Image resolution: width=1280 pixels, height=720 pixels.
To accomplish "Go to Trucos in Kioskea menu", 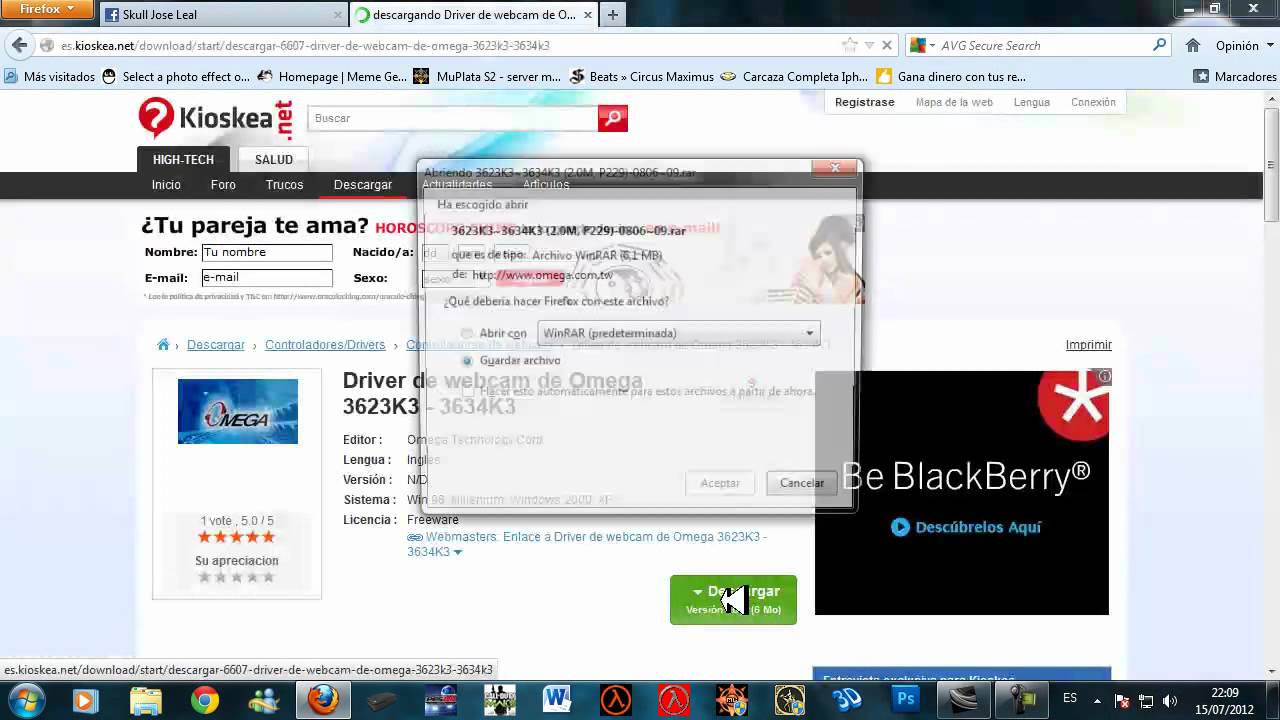I will [x=284, y=185].
